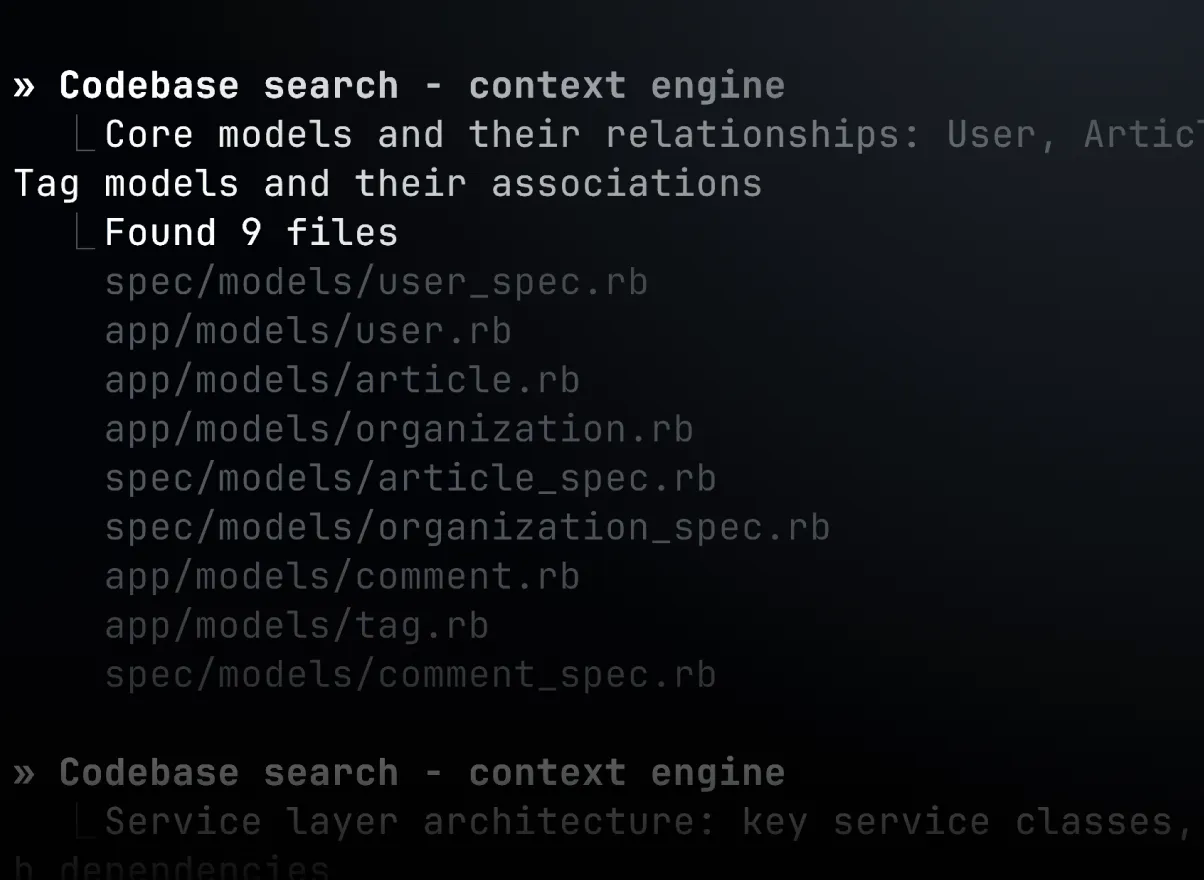This screenshot has height=880, width=1204.
Task: Open app/models/organization.rb from results
Action: point(399,430)
